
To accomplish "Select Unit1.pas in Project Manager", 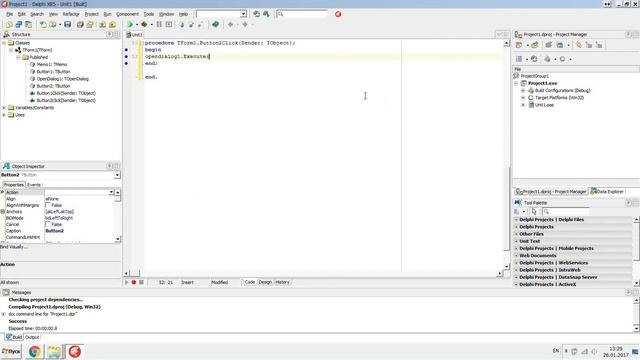I will (544, 105).
